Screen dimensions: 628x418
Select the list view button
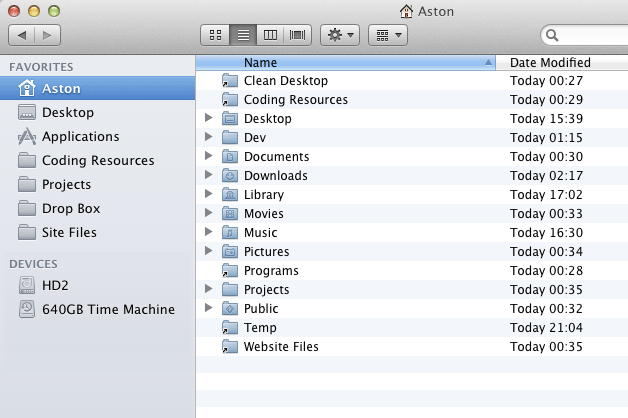242,35
